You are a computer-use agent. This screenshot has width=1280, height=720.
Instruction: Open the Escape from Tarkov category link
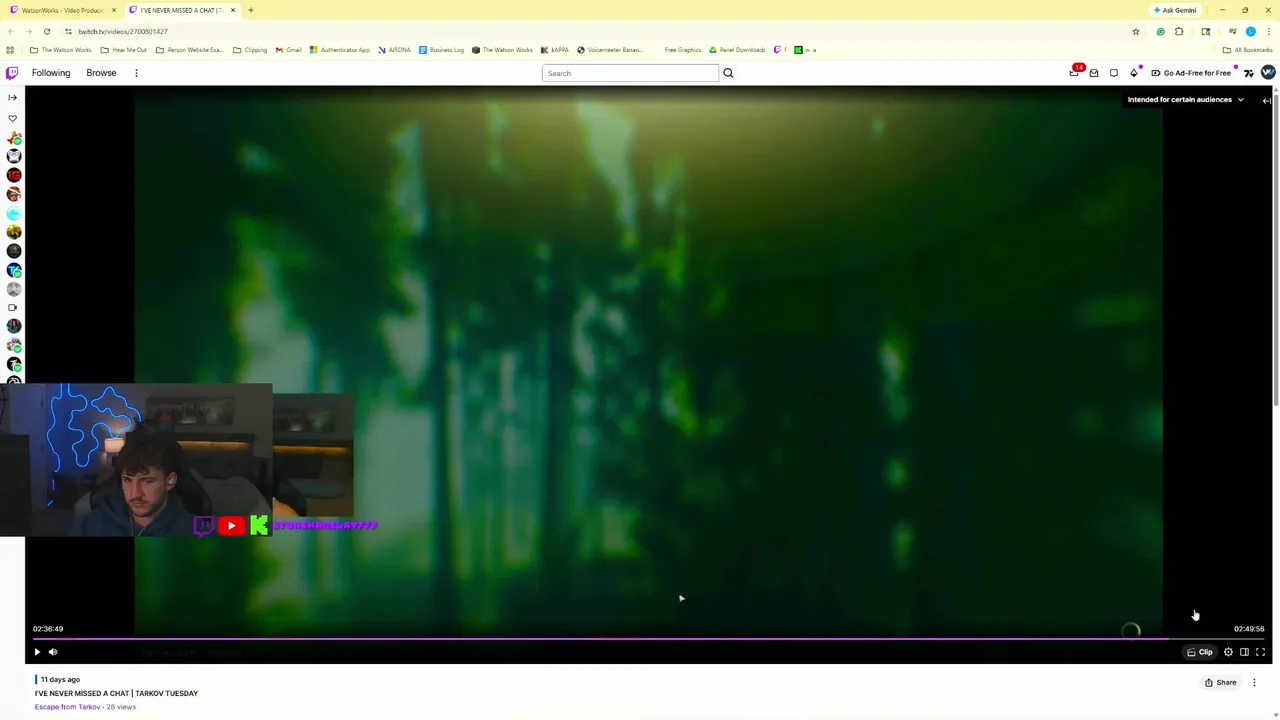pyautogui.click(x=67, y=707)
